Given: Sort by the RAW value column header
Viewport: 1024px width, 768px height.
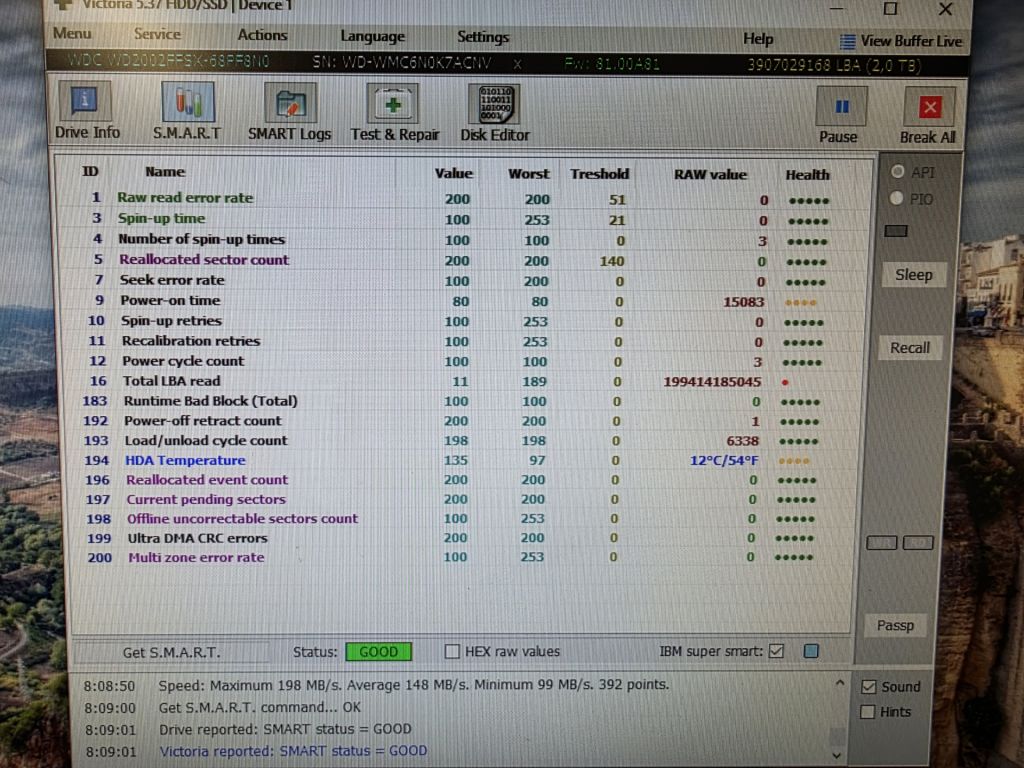Looking at the screenshot, I should point(710,174).
